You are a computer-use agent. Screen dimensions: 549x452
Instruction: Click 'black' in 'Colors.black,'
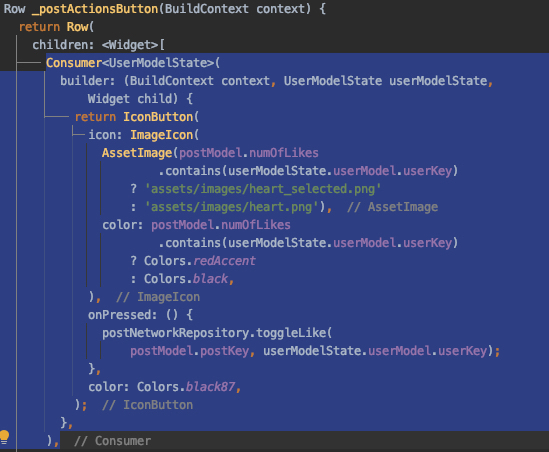[x=210, y=279]
